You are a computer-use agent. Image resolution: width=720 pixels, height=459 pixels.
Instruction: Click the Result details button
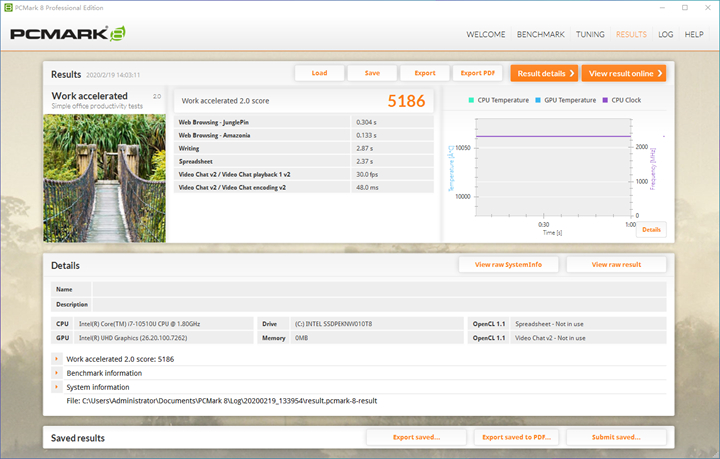[544, 73]
